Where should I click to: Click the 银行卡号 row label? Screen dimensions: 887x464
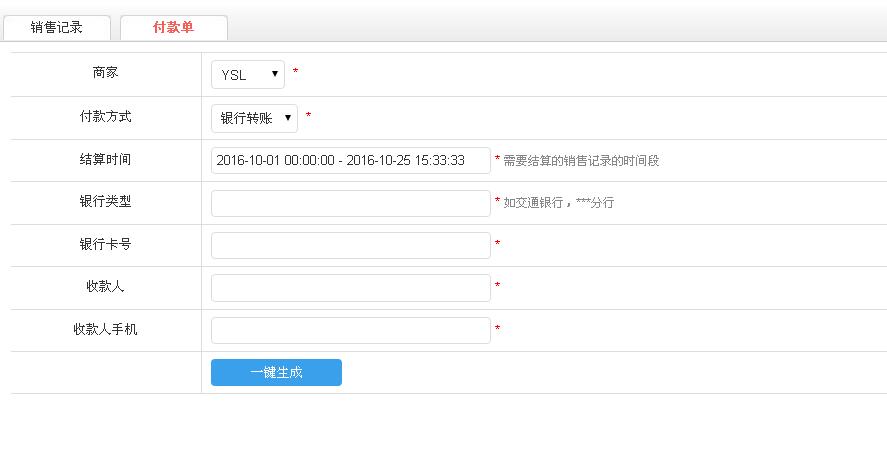coord(105,245)
